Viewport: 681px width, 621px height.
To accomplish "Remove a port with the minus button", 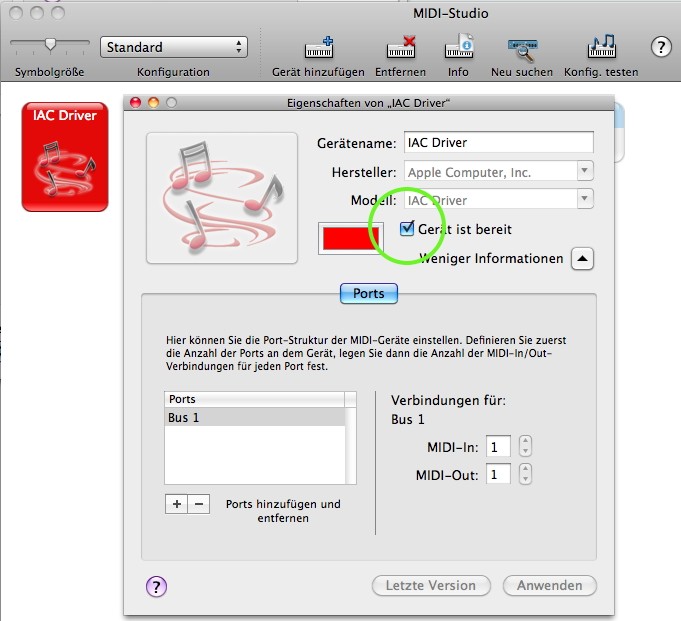I will point(199,504).
